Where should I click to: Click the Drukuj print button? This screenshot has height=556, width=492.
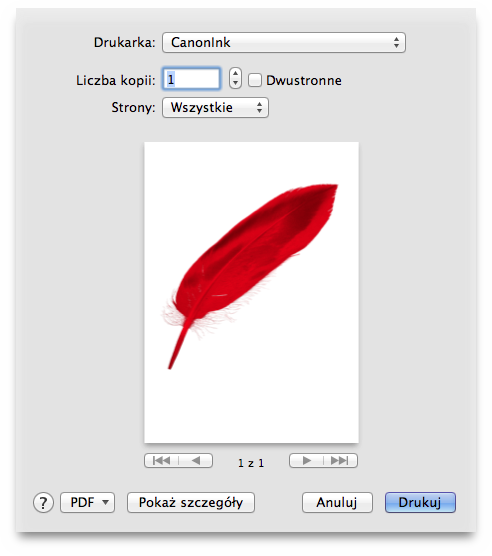(x=420, y=502)
